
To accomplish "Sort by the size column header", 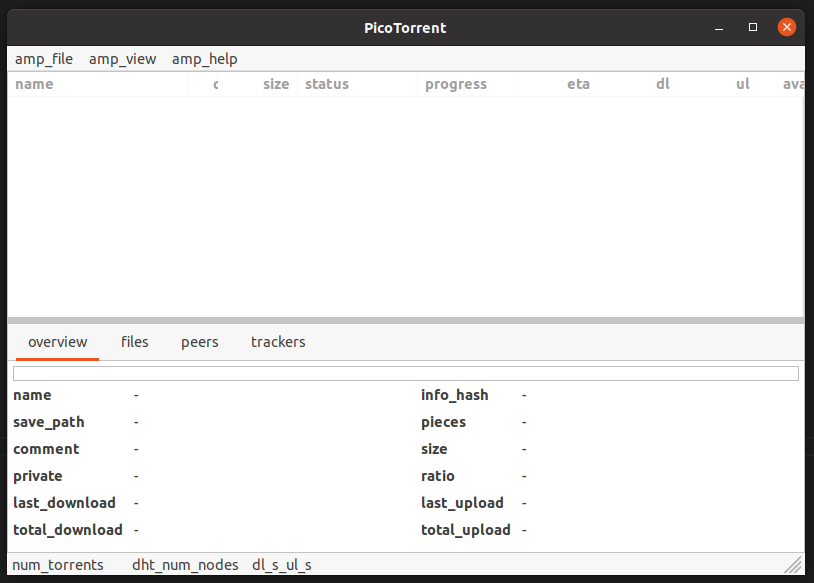I will click(x=257, y=84).
